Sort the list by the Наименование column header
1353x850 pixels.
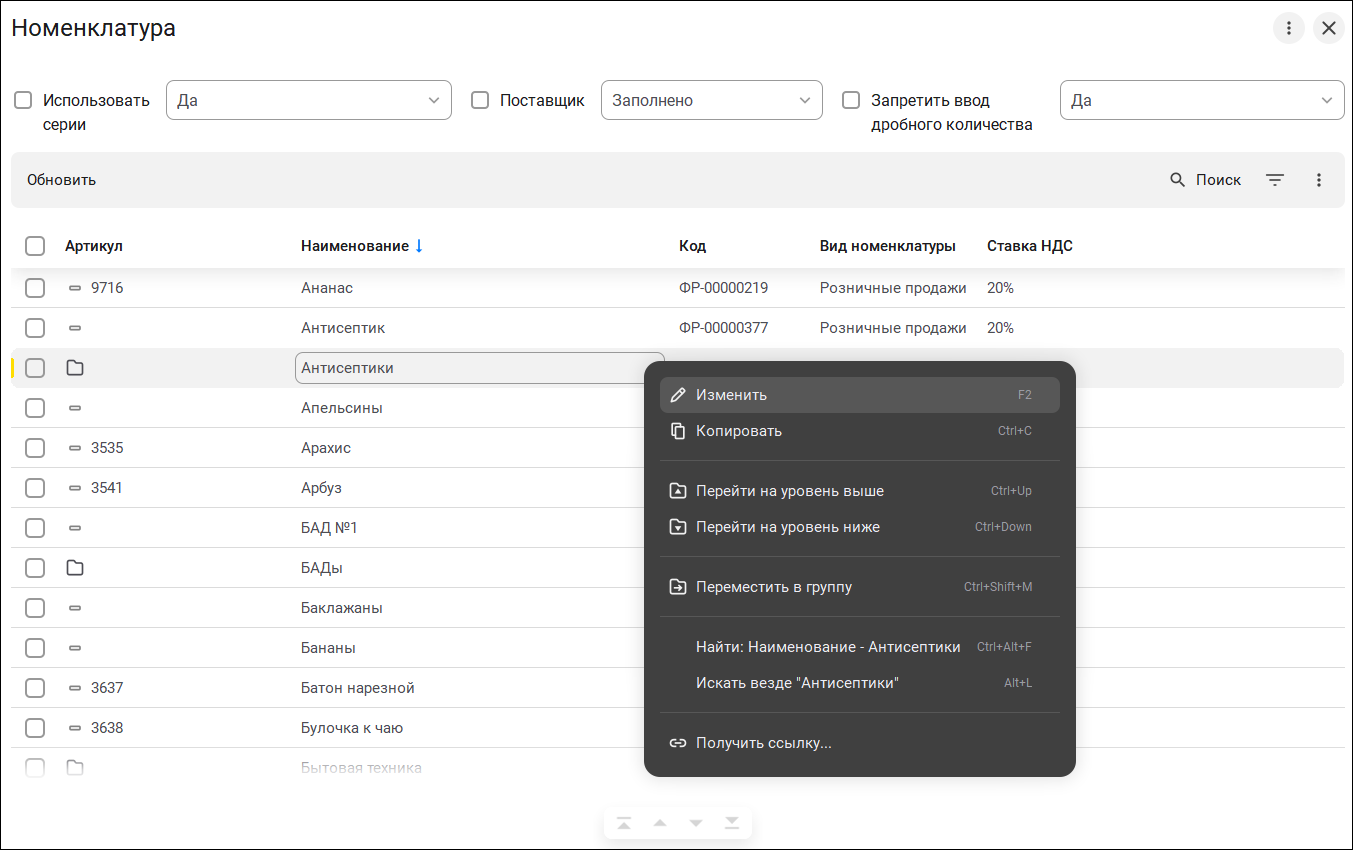(355, 246)
